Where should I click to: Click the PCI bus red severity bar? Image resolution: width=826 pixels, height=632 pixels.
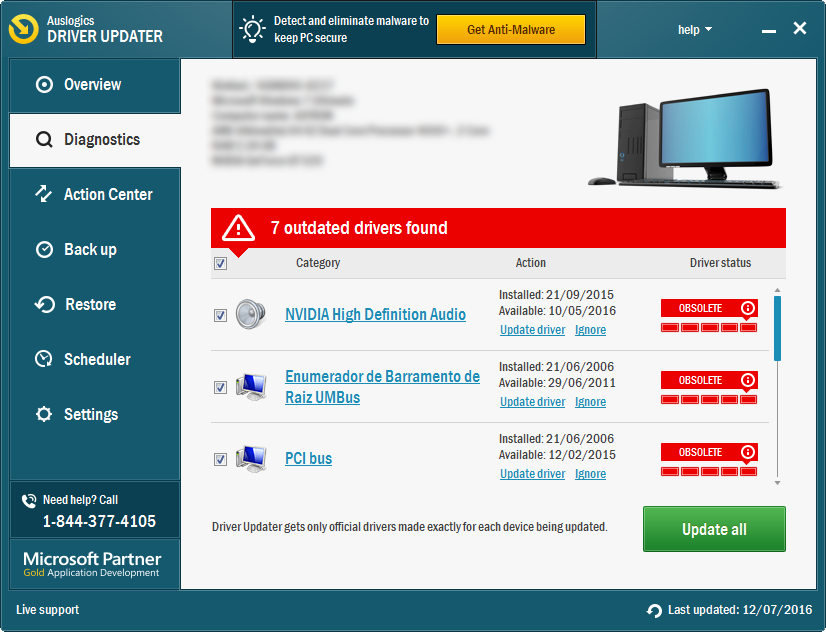[x=709, y=471]
